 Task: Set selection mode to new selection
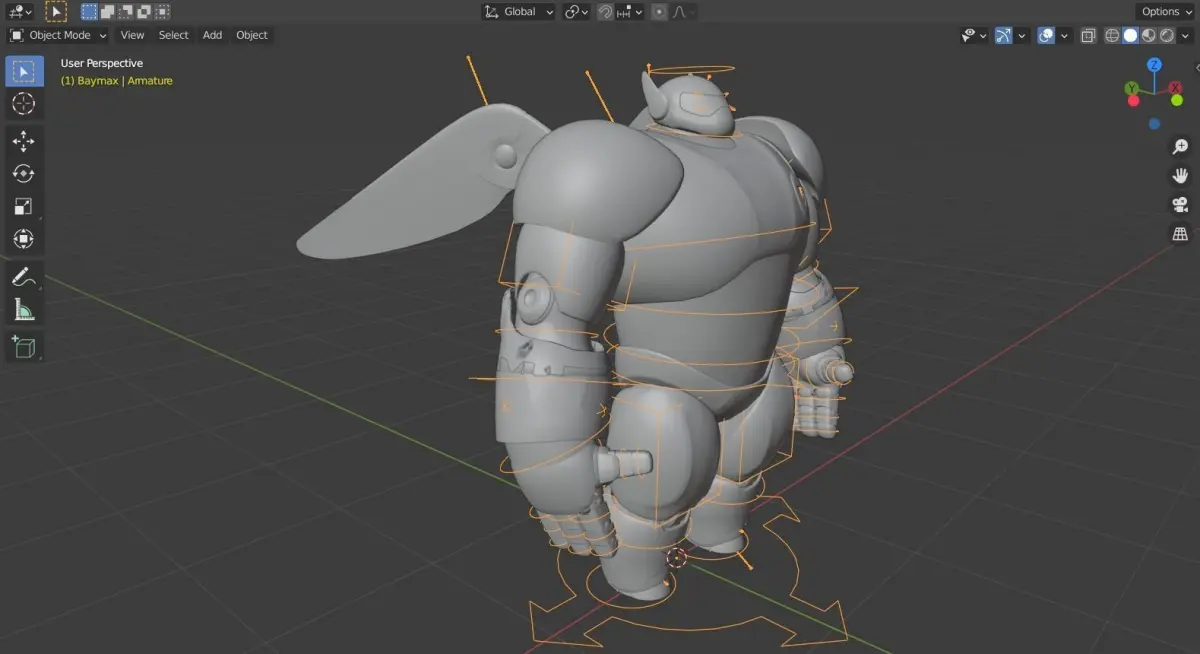point(90,12)
